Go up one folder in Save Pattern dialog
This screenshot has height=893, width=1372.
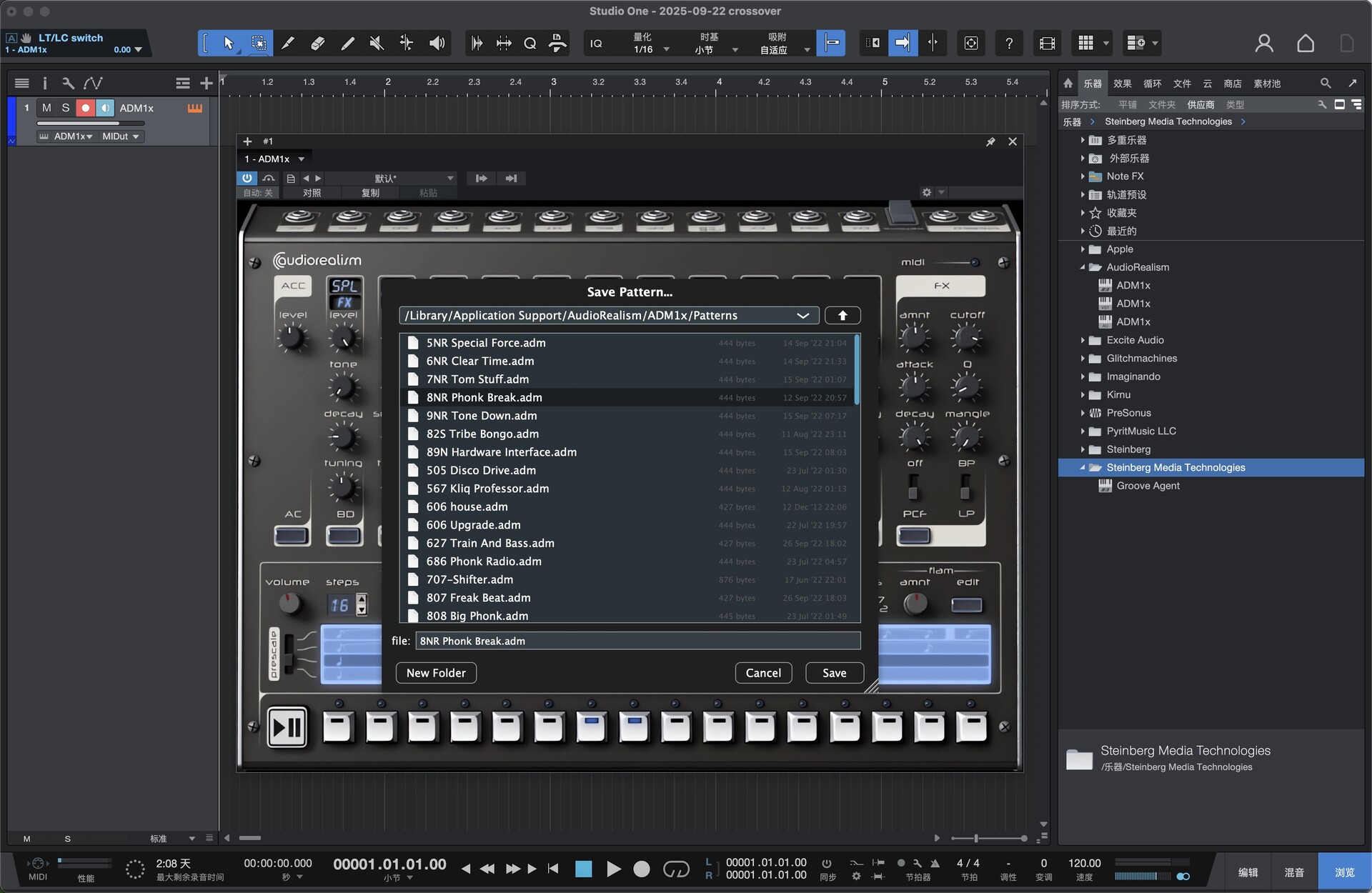[842, 315]
